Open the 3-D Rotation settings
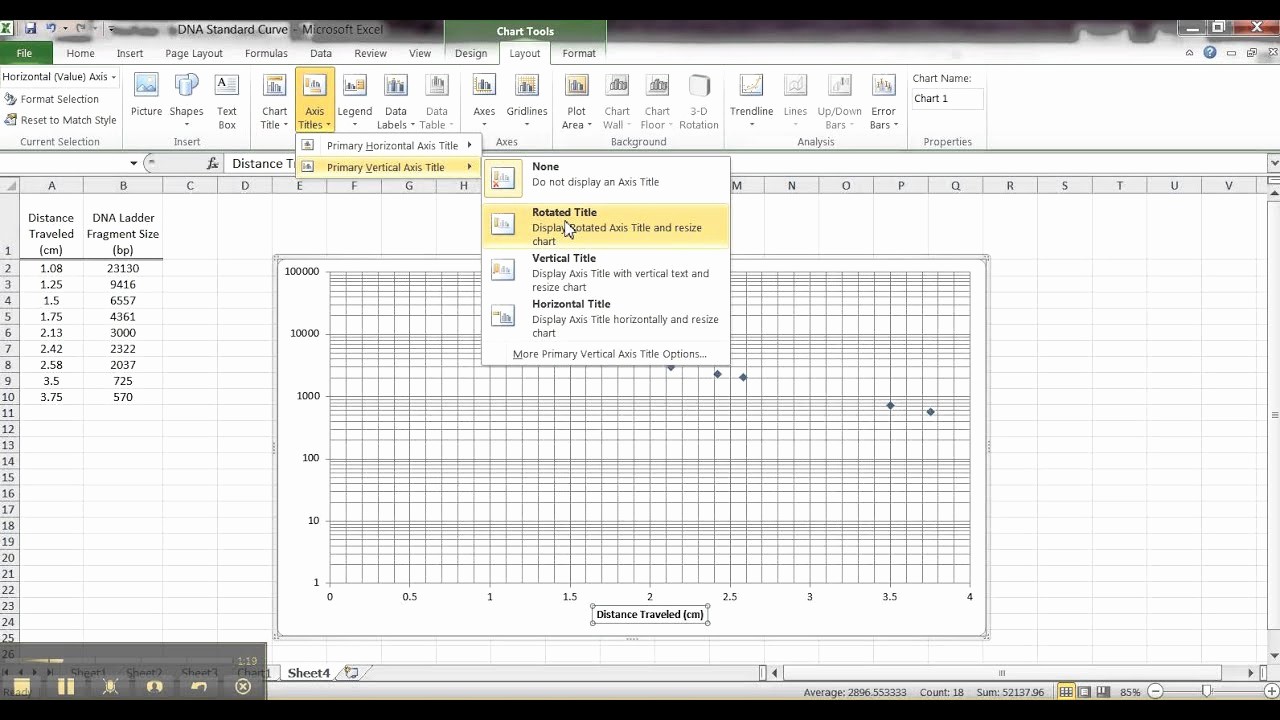The image size is (1280, 720). [x=698, y=99]
